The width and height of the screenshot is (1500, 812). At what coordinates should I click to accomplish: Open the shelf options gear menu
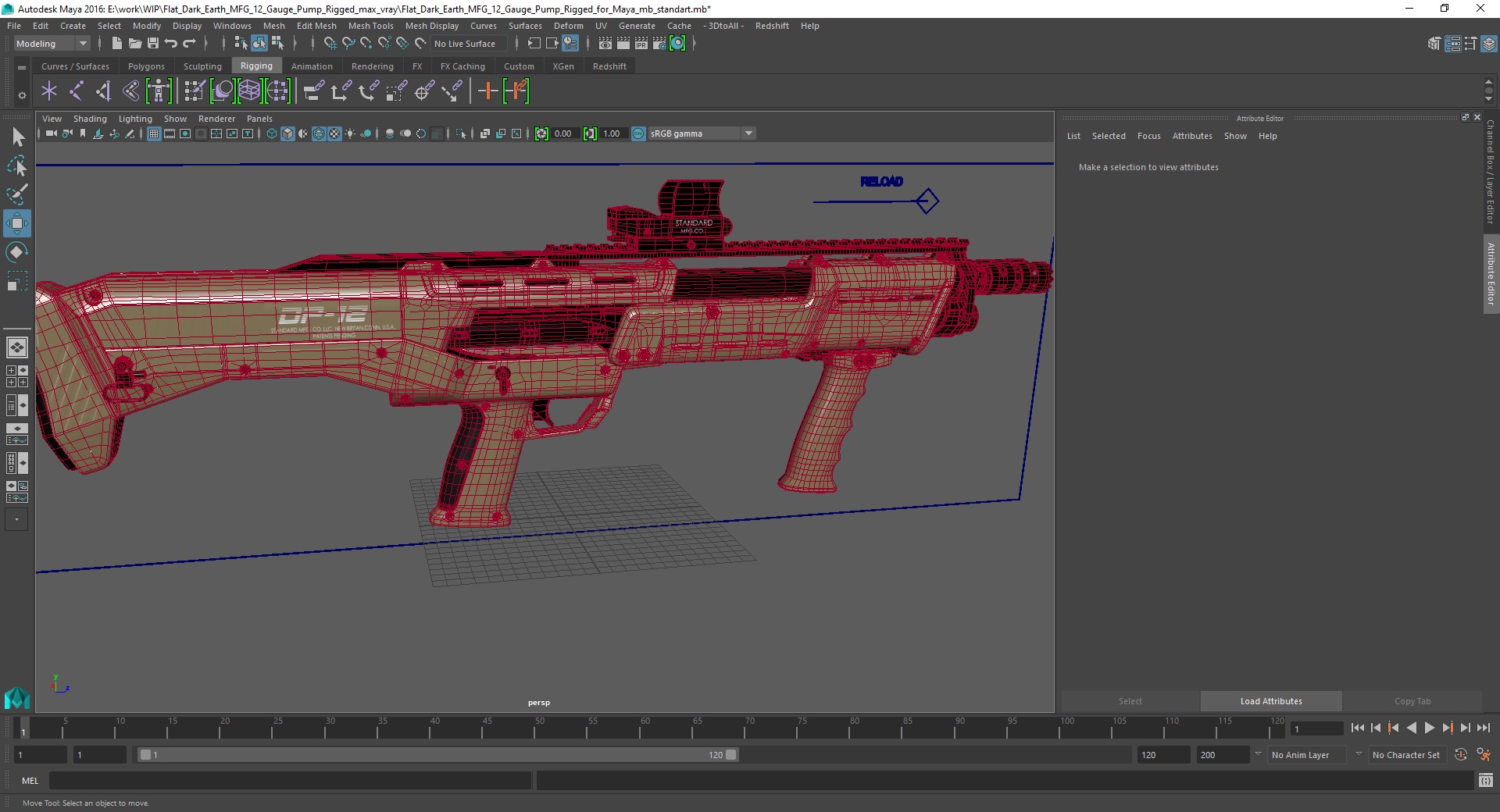[22, 95]
